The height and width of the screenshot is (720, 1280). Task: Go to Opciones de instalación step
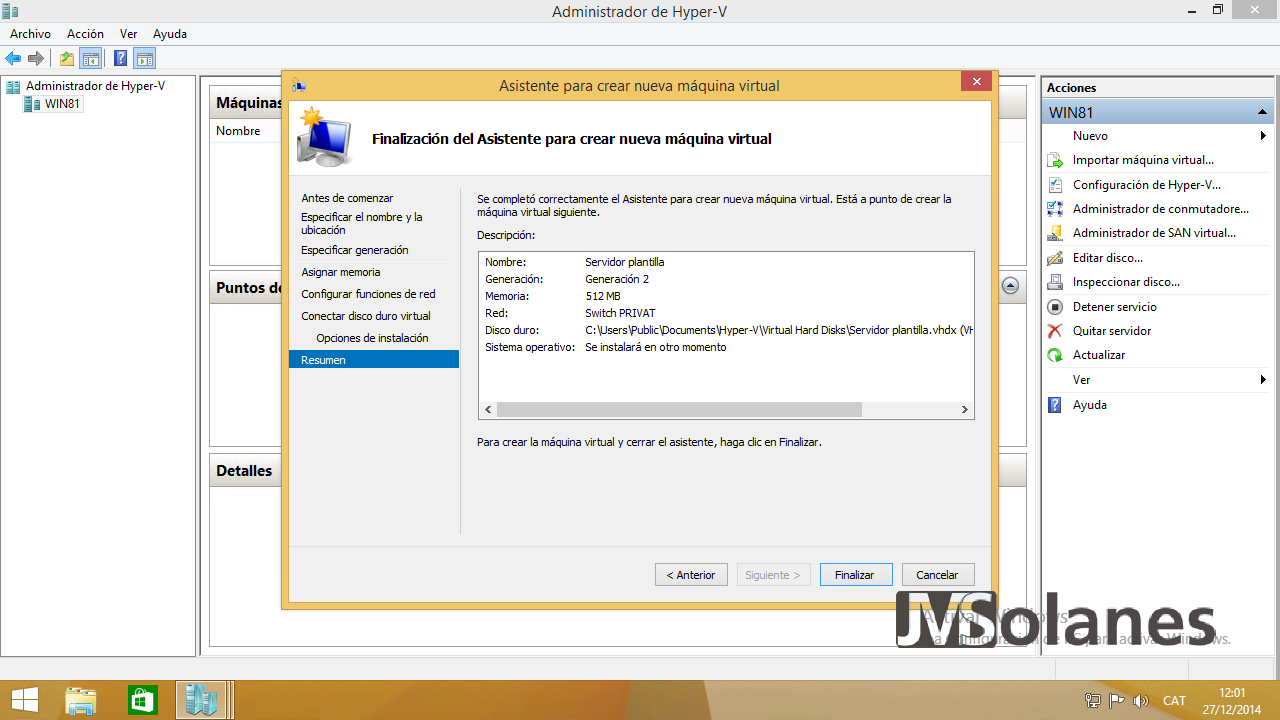click(372, 338)
